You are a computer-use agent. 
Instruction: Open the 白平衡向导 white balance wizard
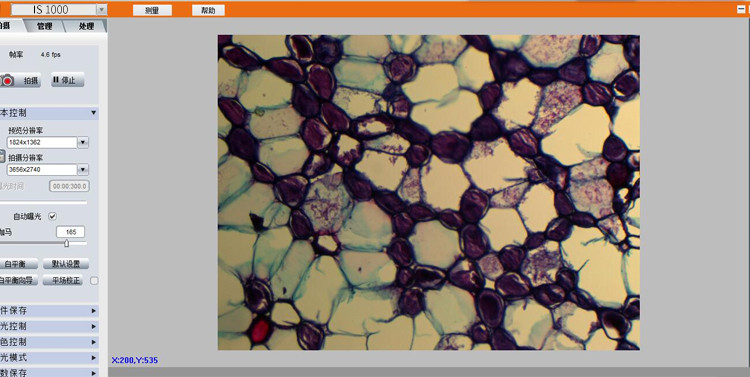pos(18,280)
